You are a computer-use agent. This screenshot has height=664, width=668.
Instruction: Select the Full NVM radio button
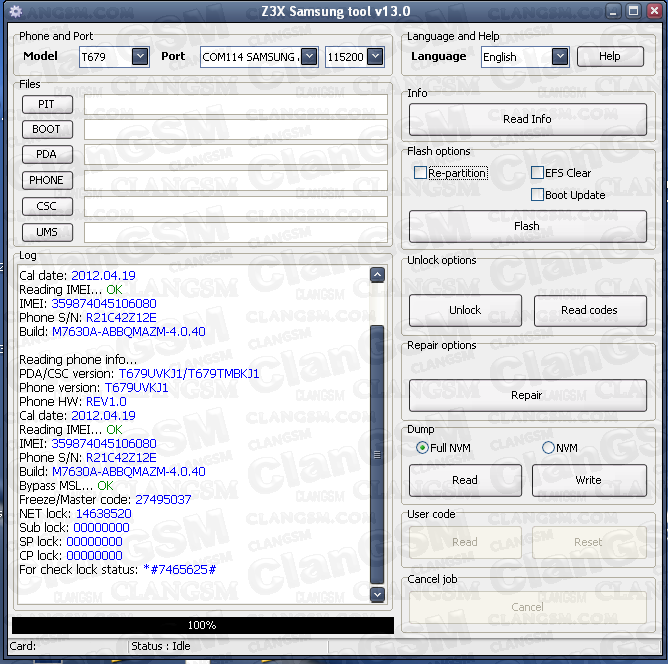[x=422, y=448]
